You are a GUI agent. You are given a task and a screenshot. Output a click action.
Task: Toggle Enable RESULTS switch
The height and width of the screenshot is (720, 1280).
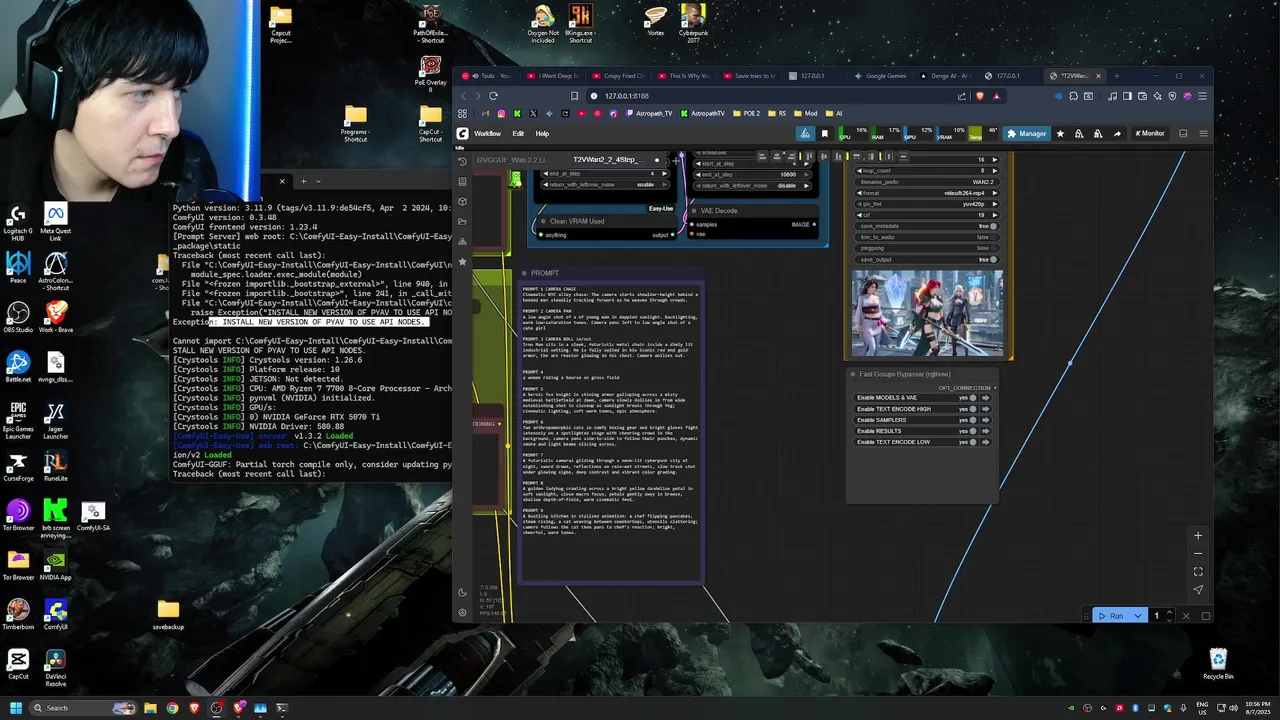pos(973,431)
